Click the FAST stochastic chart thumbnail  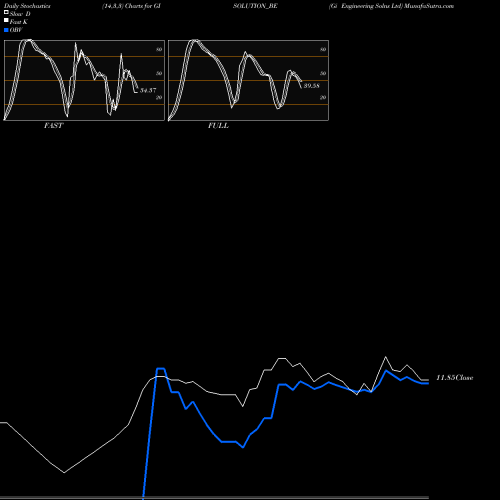[x=84, y=80]
